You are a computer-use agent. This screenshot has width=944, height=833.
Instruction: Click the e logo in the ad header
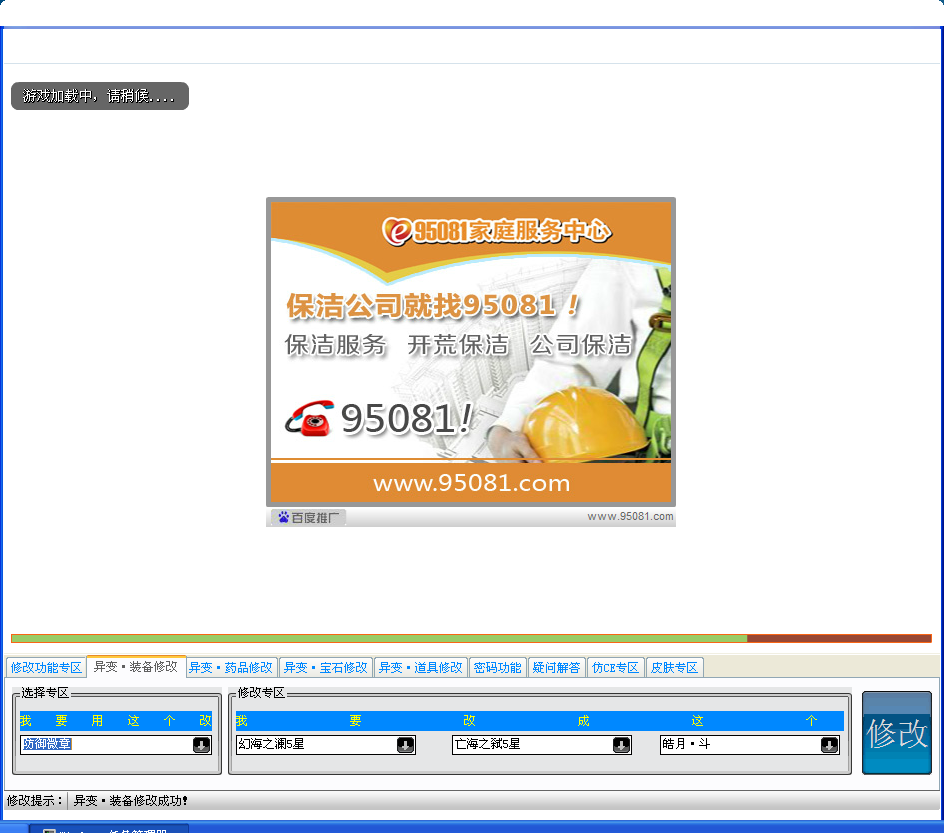397,231
